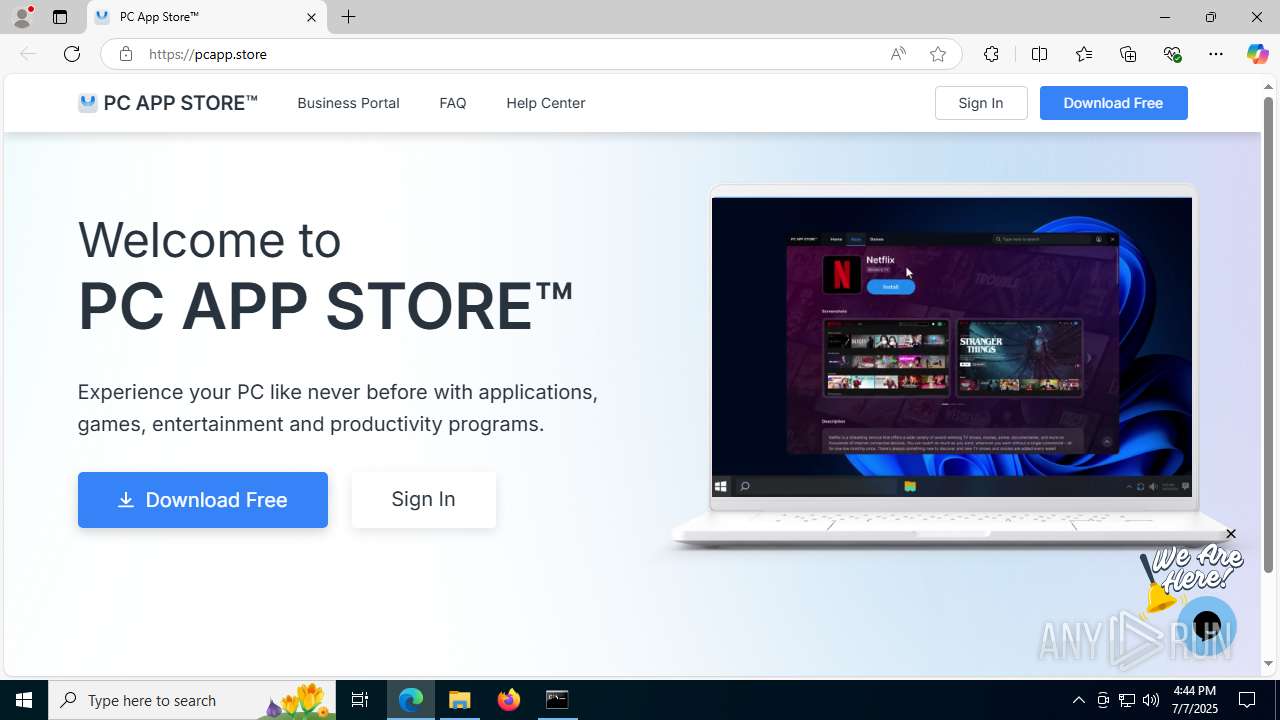Click the hero Sign In button

[x=424, y=499]
